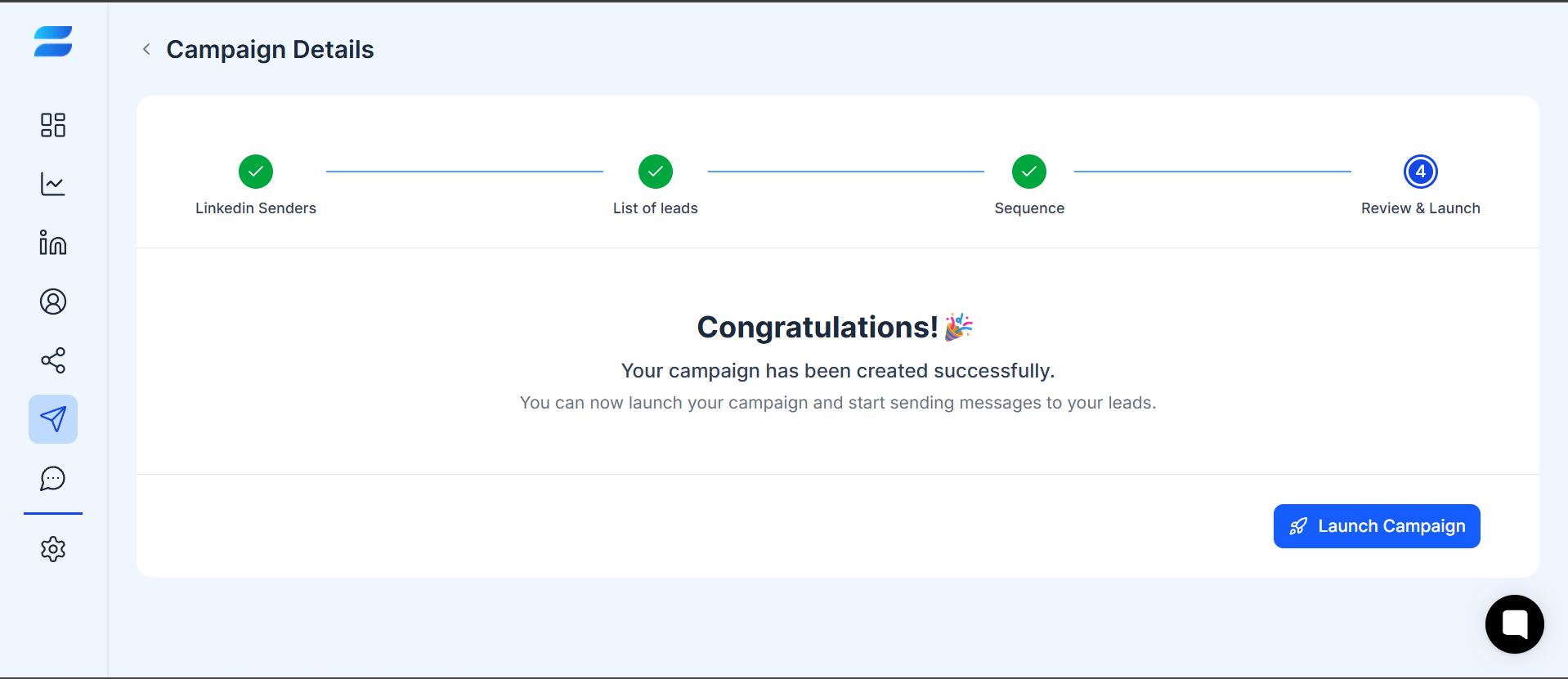Screen dimensions: 1568x679
Task: Open the share/integrations sidebar icon
Action: [x=53, y=360]
